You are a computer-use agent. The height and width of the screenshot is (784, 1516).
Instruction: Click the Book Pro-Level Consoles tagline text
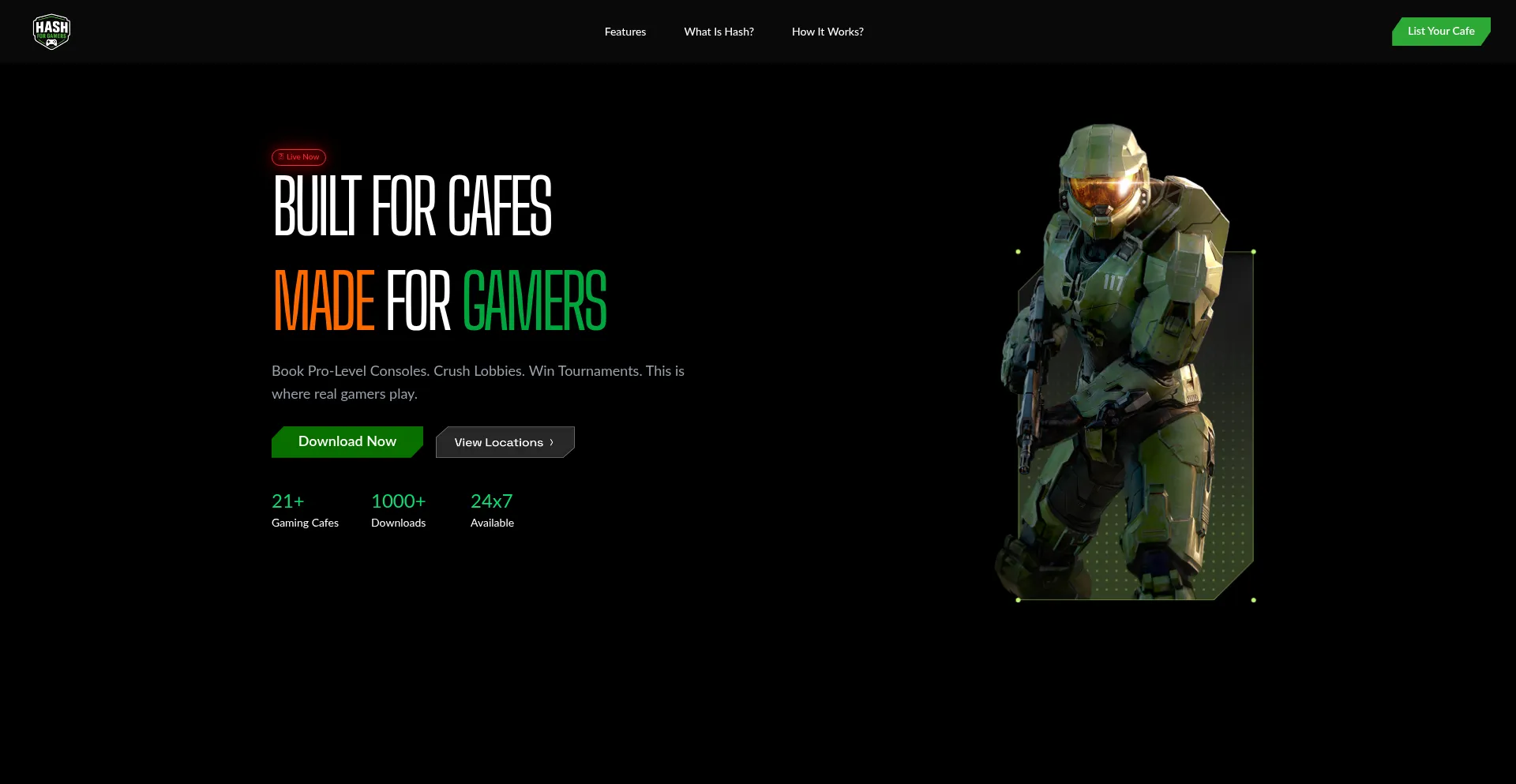click(x=478, y=382)
